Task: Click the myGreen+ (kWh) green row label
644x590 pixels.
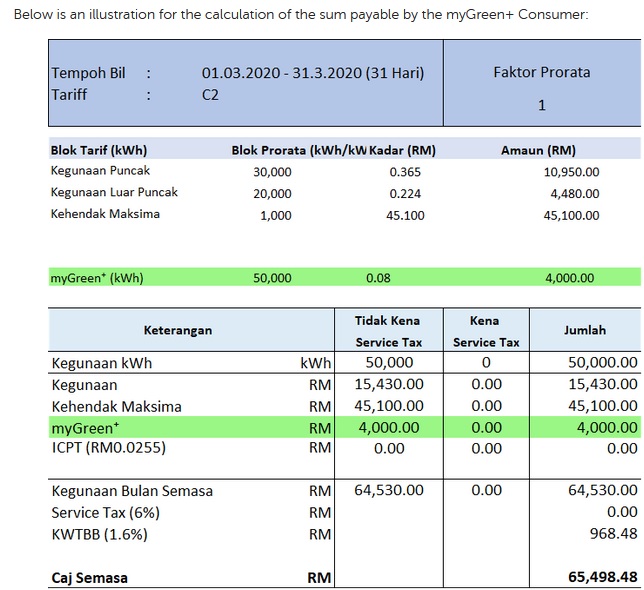Action: pos(97,278)
